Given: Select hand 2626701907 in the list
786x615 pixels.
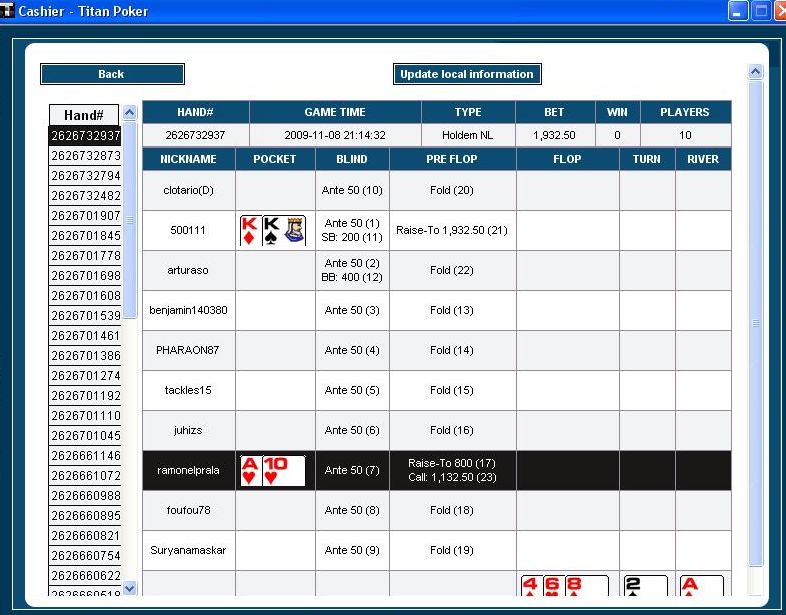Looking at the screenshot, I should pos(85,216).
